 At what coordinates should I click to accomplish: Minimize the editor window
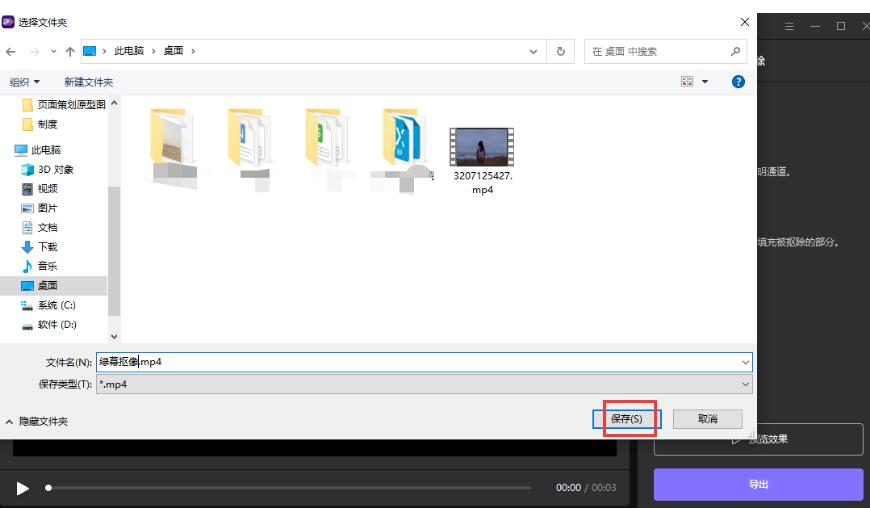pos(815,26)
